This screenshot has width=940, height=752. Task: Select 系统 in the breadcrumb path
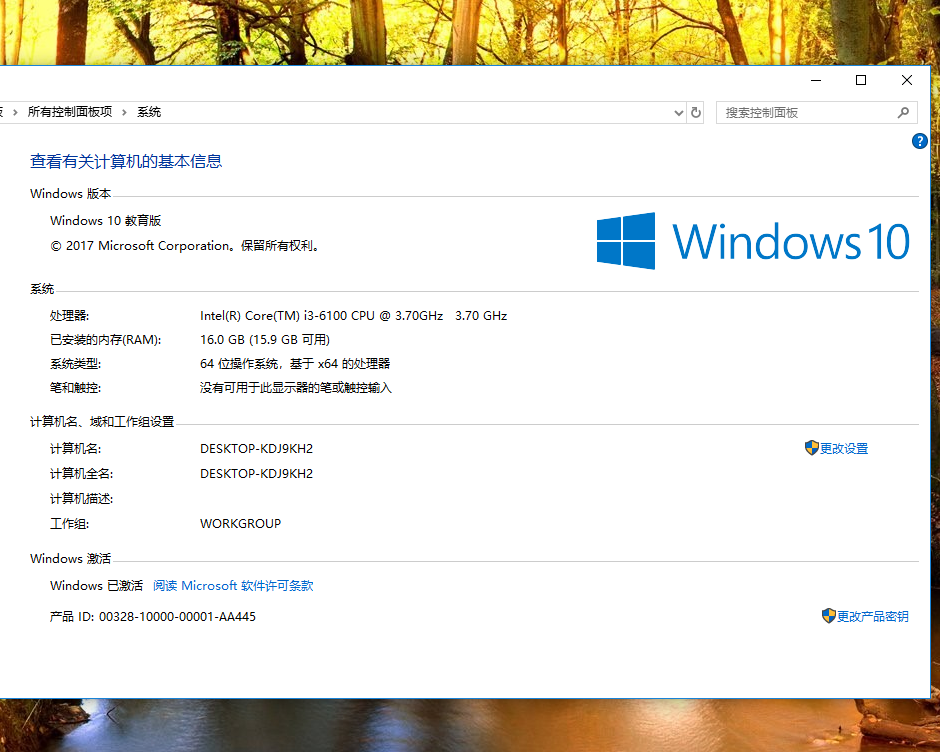click(x=148, y=112)
